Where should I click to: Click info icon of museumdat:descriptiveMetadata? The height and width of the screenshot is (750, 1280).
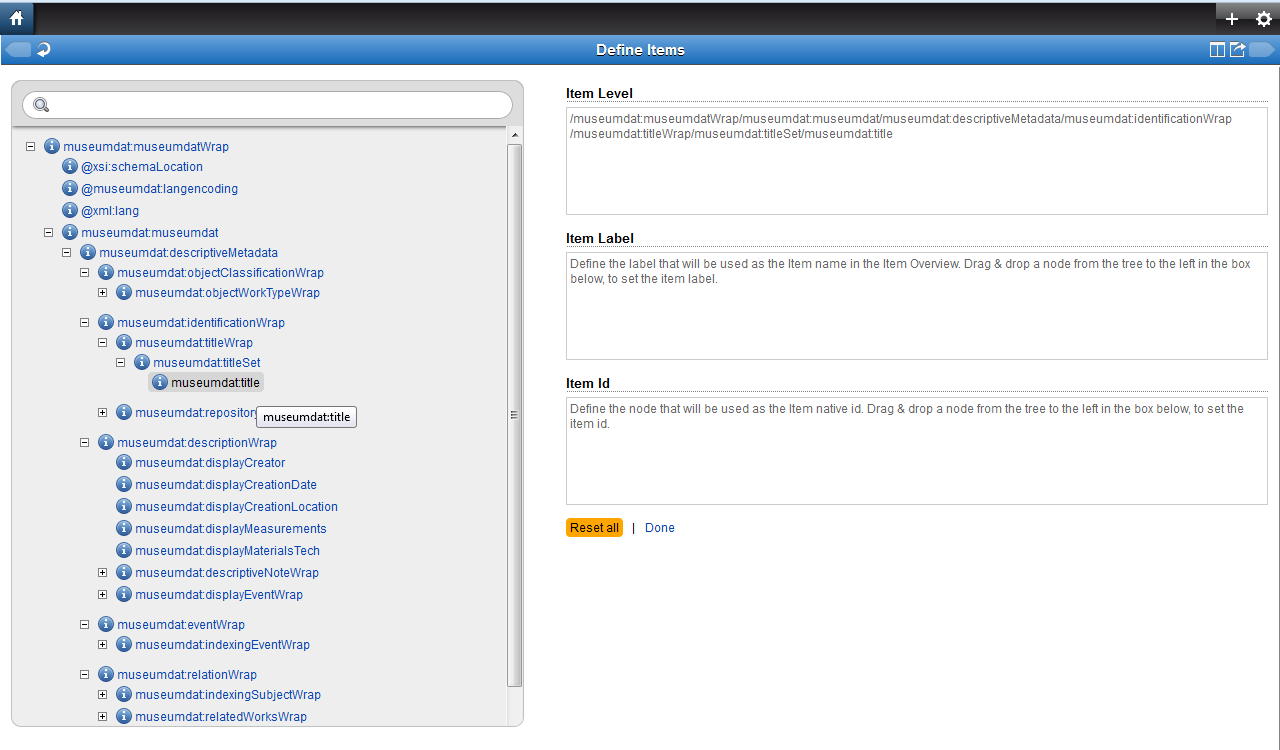click(88, 252)
